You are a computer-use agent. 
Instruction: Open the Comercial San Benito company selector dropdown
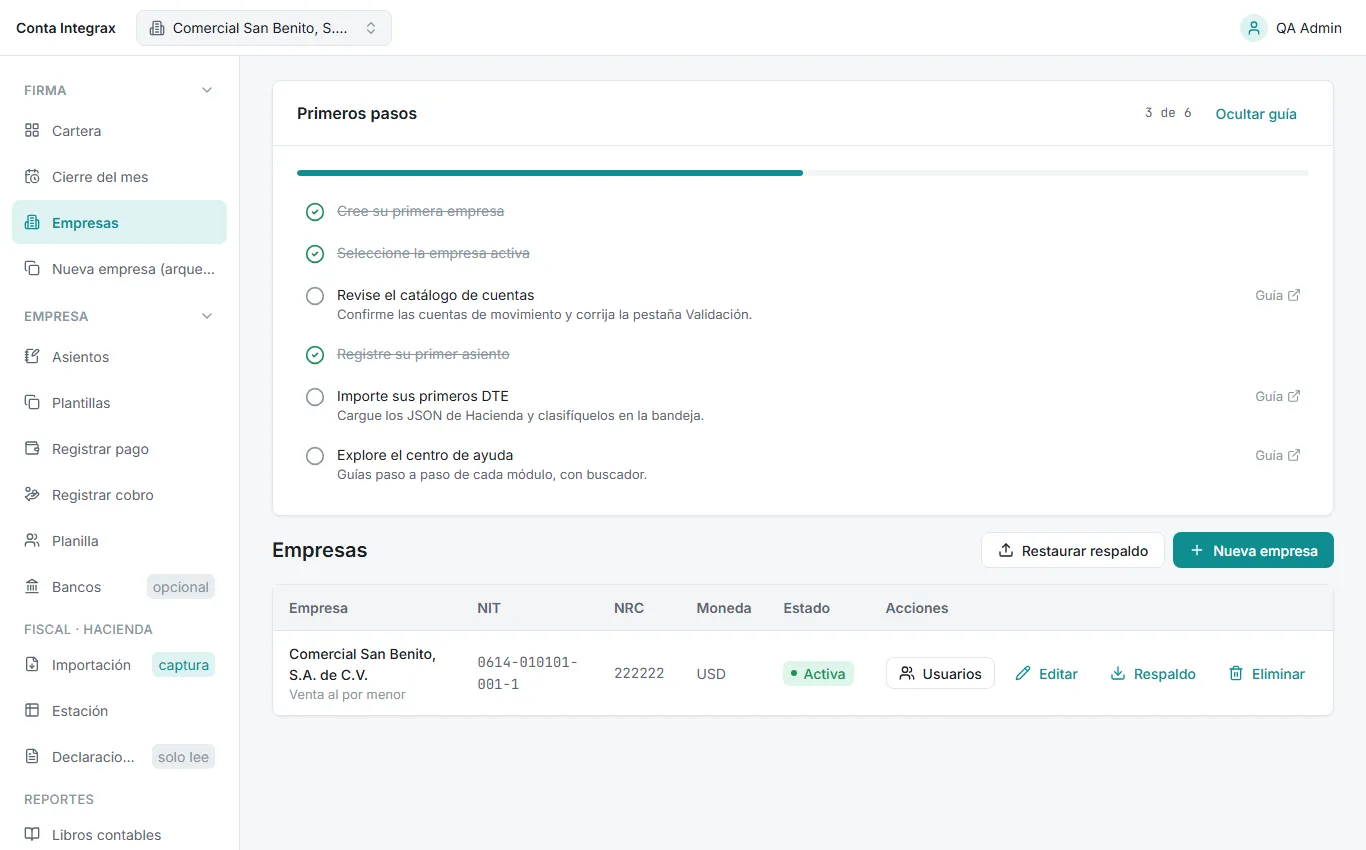point(264,28)
